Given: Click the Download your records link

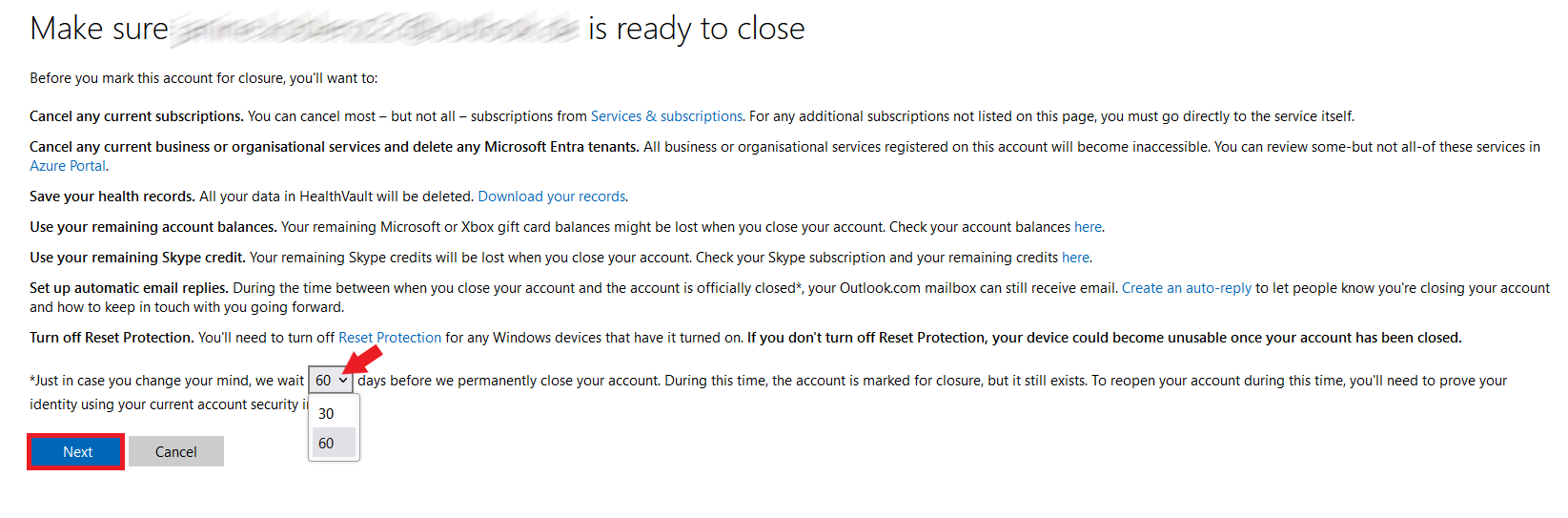Looking at the screenshot, I should click(x=552, y=197).
